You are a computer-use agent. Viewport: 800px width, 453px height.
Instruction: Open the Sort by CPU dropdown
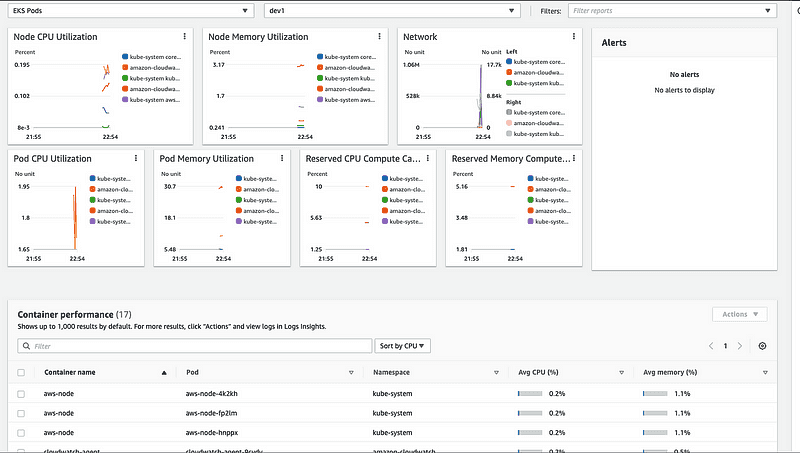pos(402,346)
